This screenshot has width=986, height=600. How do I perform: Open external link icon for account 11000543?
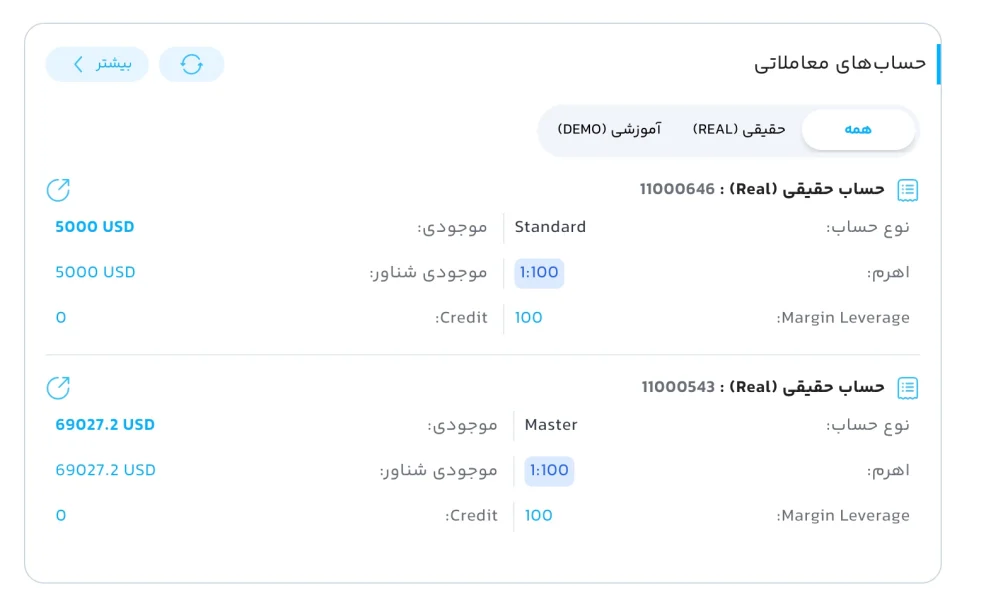click(58, 388)
